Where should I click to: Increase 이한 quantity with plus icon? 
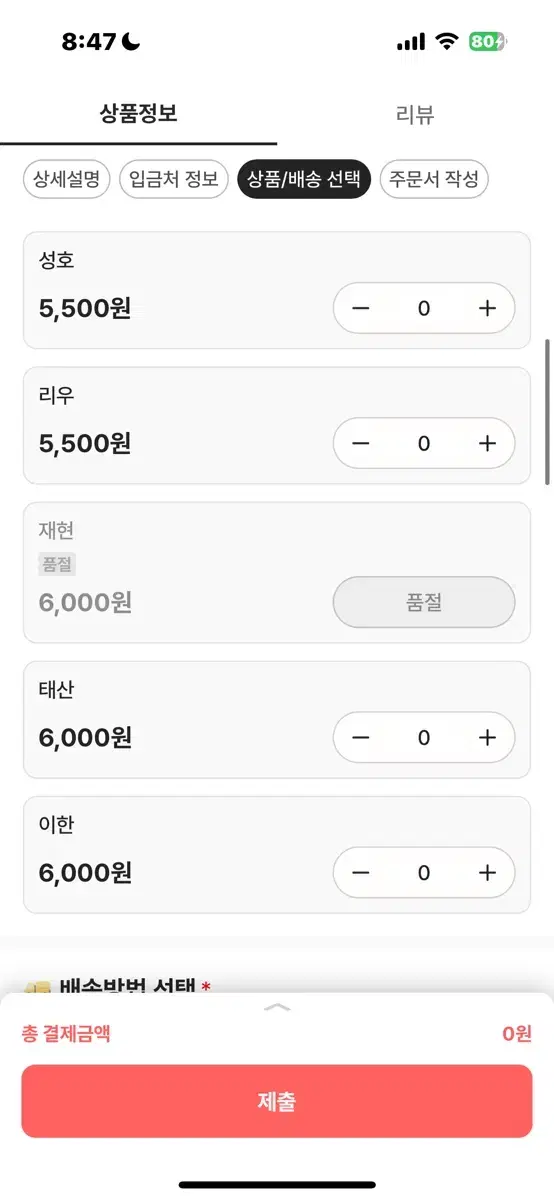pos(487,873)
